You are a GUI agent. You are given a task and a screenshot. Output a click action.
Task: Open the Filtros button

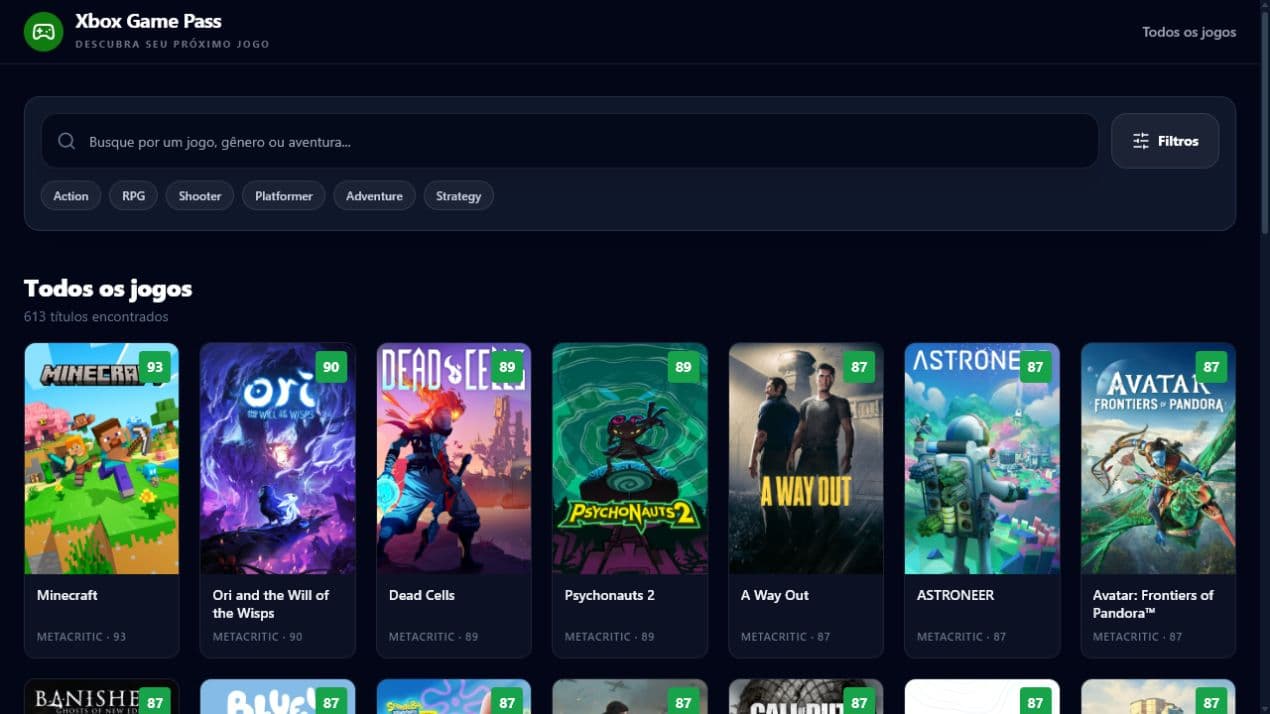1165,141
